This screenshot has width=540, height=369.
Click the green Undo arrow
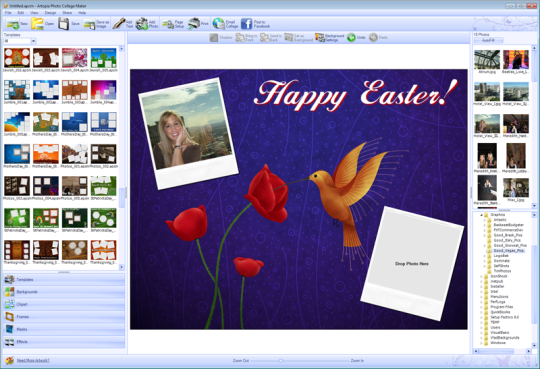[351, 38]
